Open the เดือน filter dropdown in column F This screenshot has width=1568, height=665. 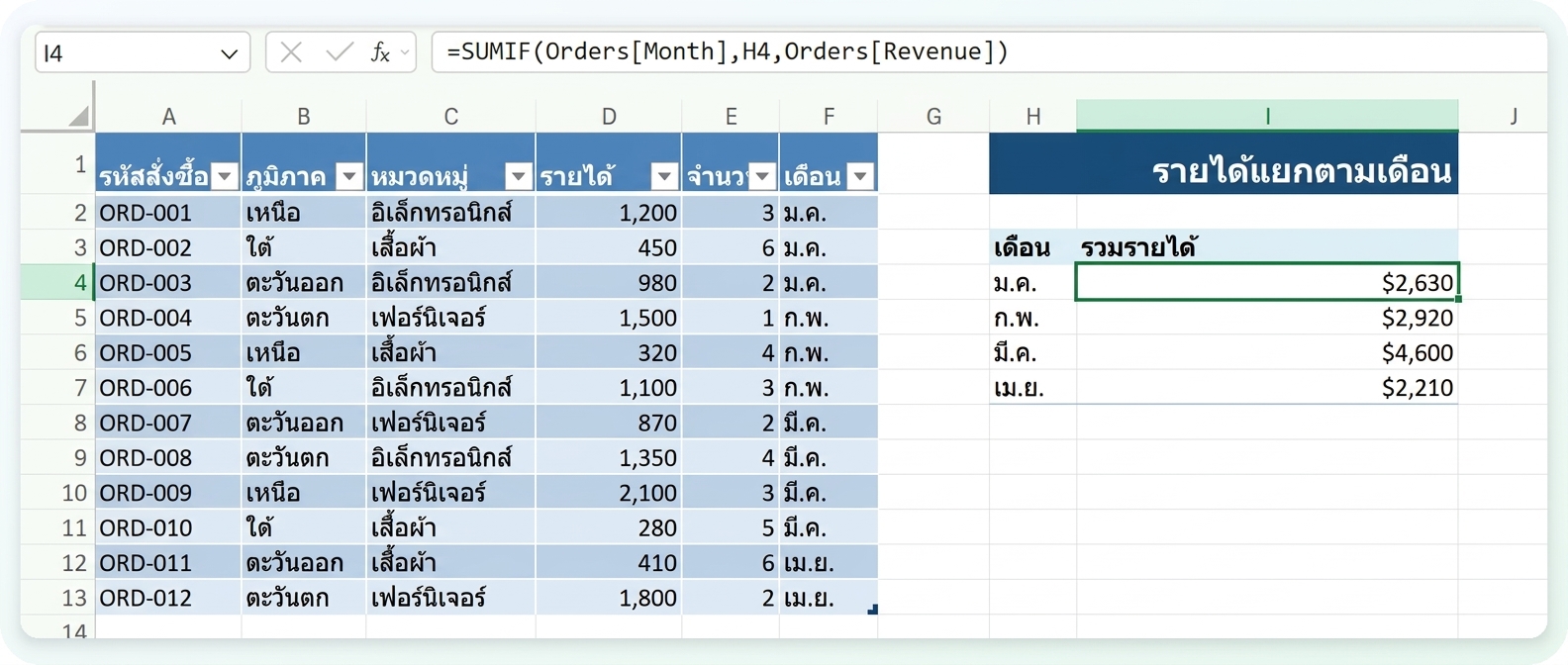pos(861,177)
